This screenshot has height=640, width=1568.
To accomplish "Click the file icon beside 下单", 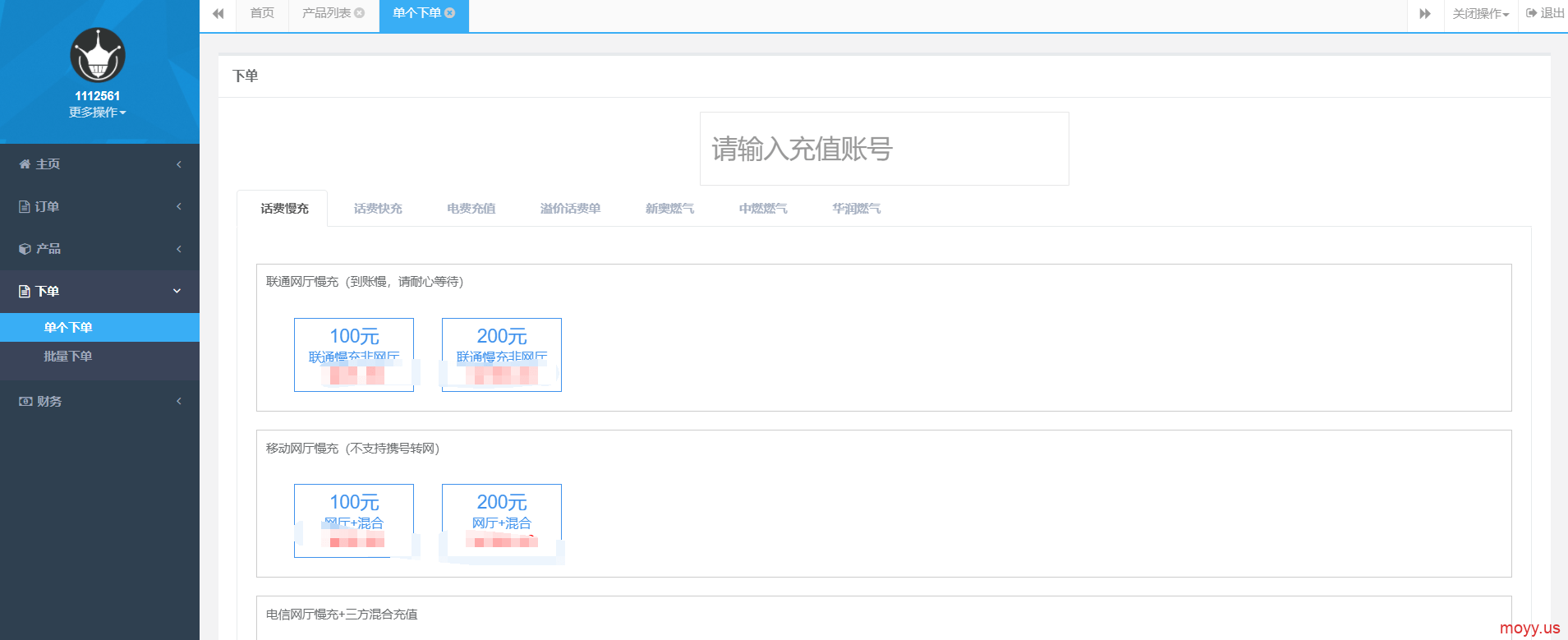I will coord(25,292).
